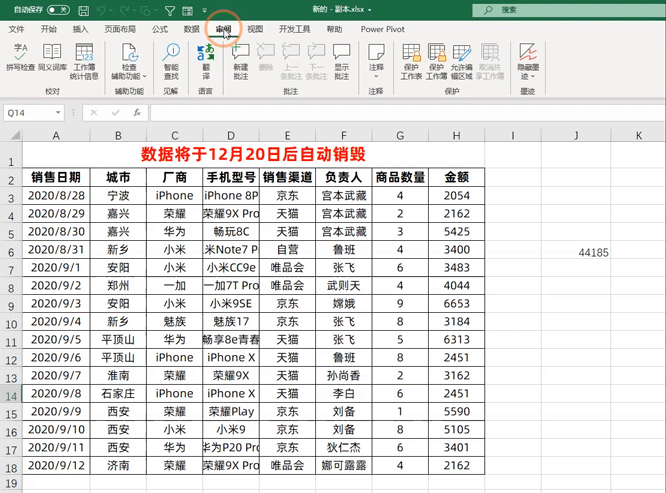Click the filter funnel icon in quick access toolbar
The image size is (666, 493).
click(x=169, y=11)
